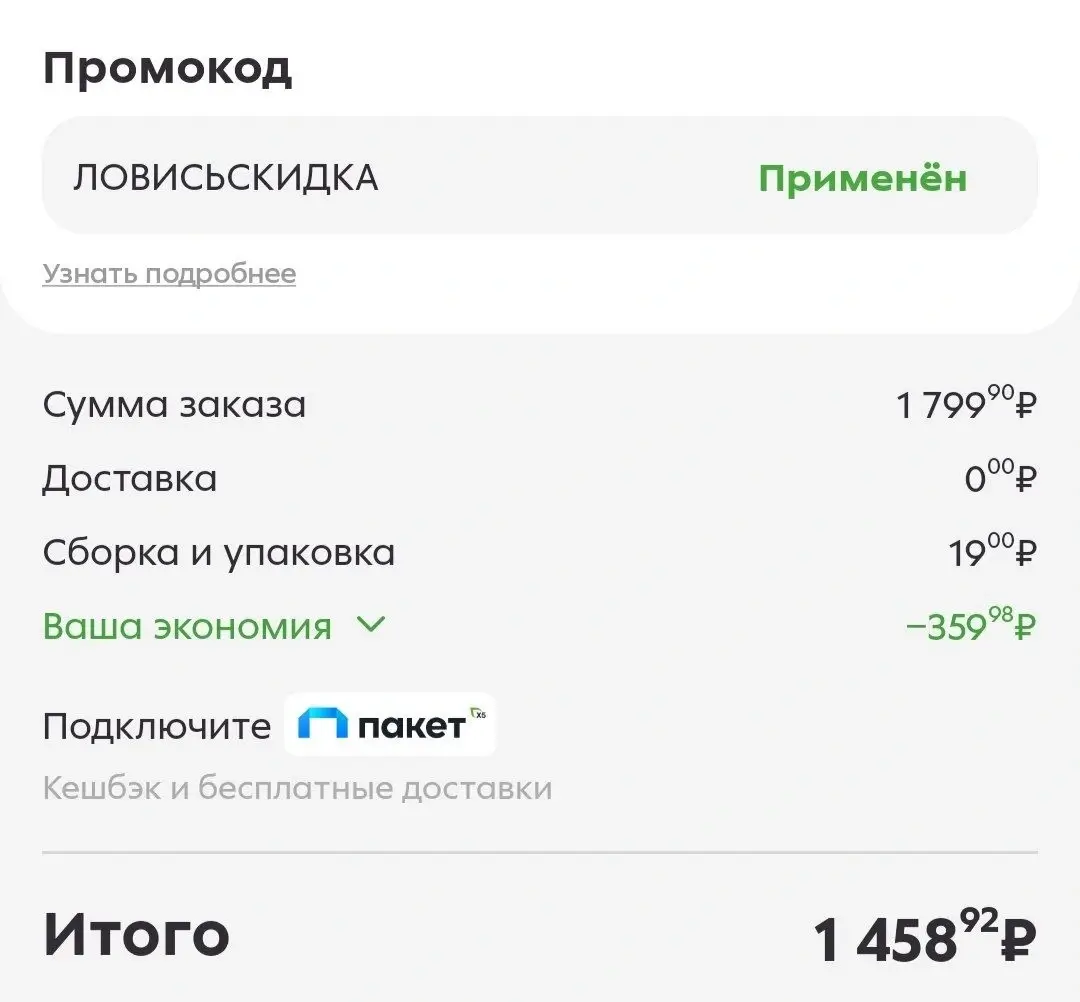The width and height of the screenshot is (1080, 1002).
Task: Click the order sum 1 799.90 ₽
Action: [x=966, y=405]
